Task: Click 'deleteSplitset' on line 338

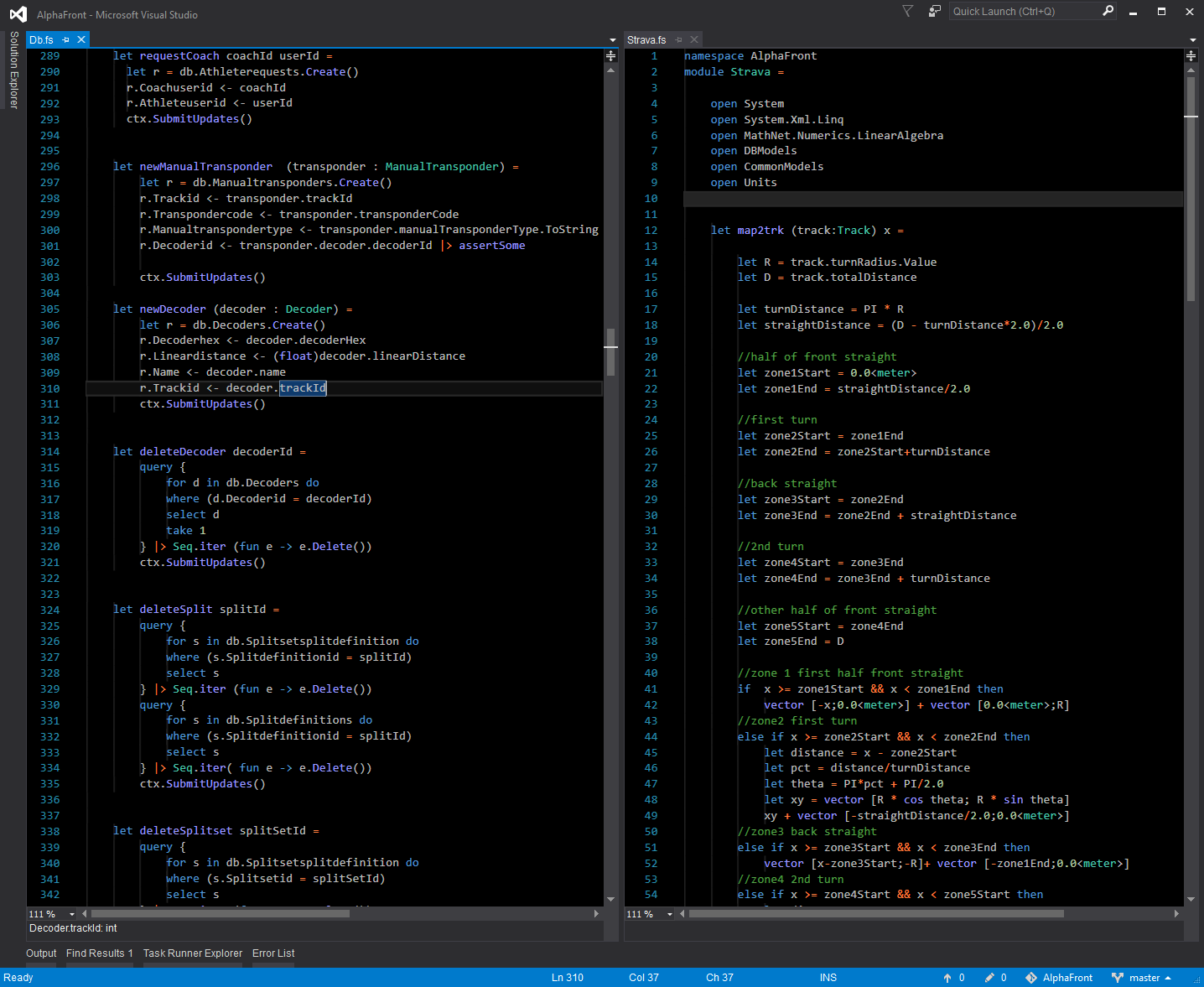Action: click(x=186, y=831)
